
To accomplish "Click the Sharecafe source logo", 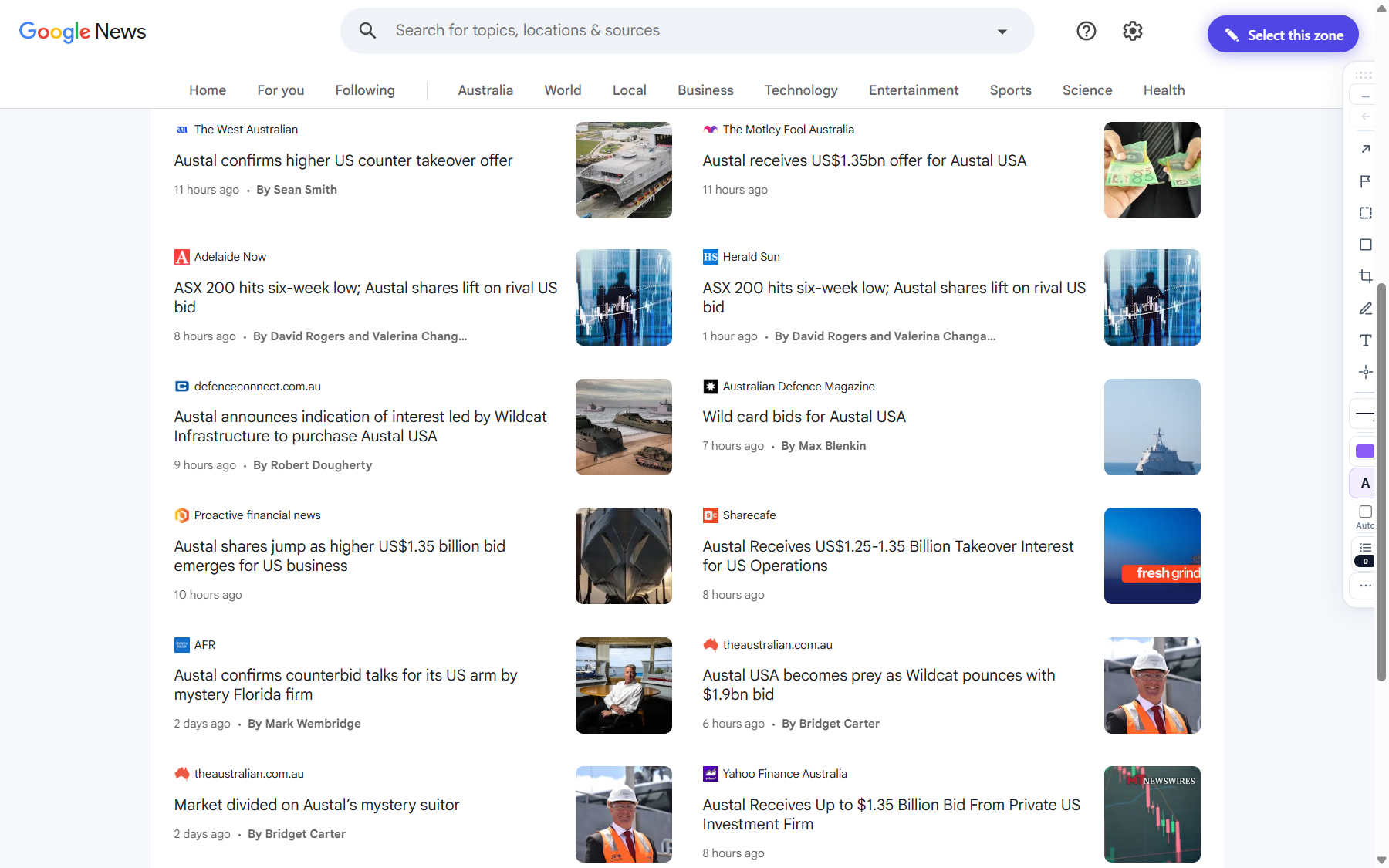I will (x=711, y=515).
